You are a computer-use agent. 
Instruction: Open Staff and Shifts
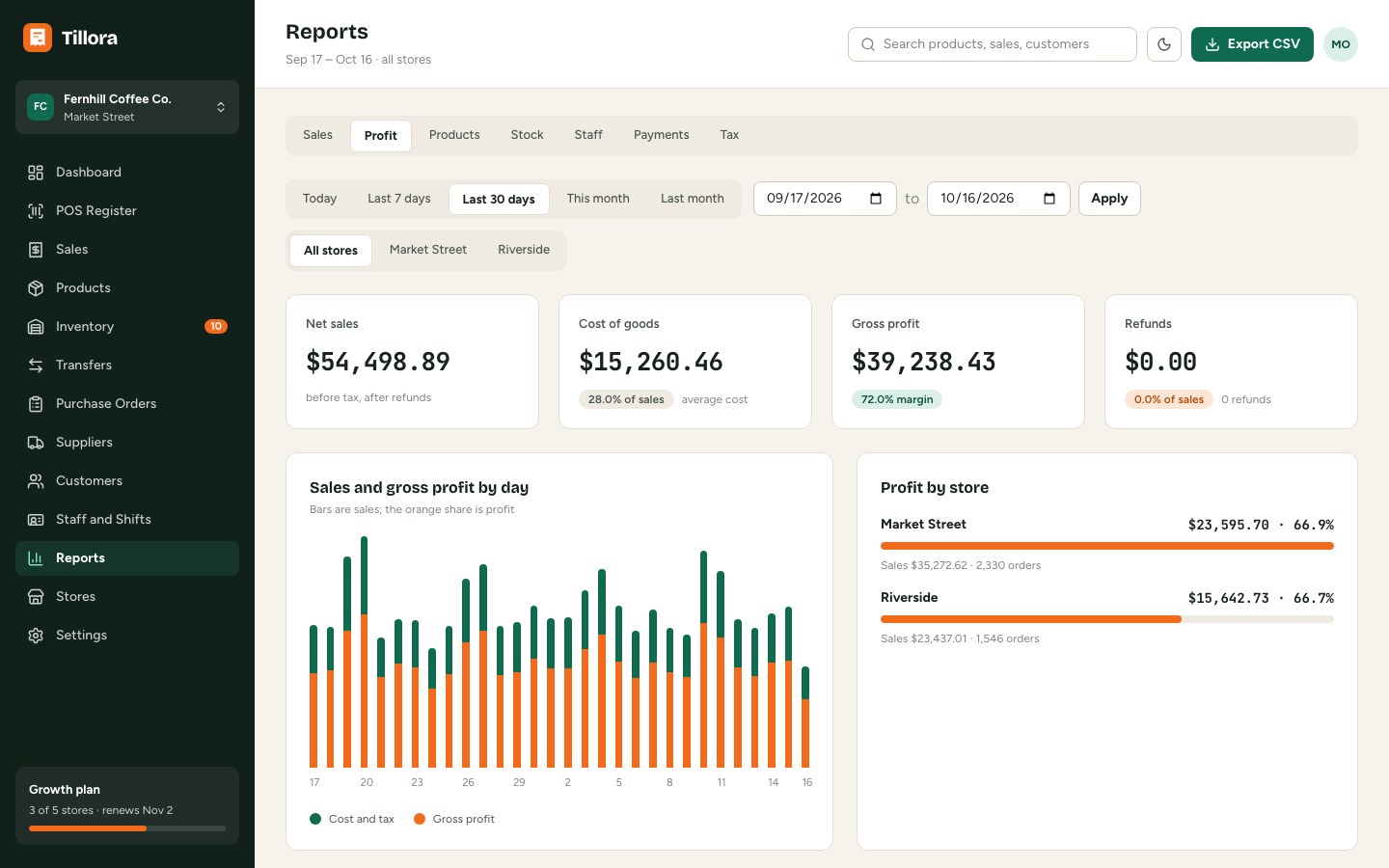point(127,520)
